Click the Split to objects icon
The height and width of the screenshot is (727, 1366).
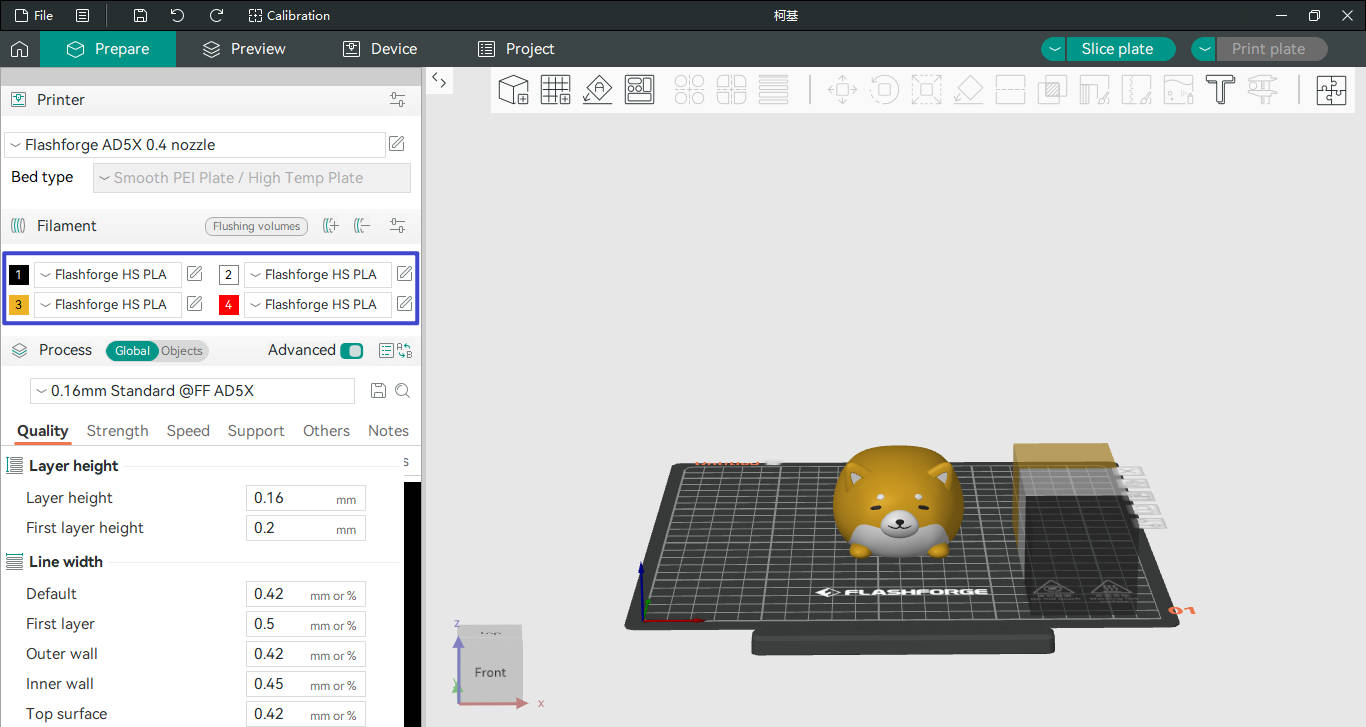click(x=689, y=90)
